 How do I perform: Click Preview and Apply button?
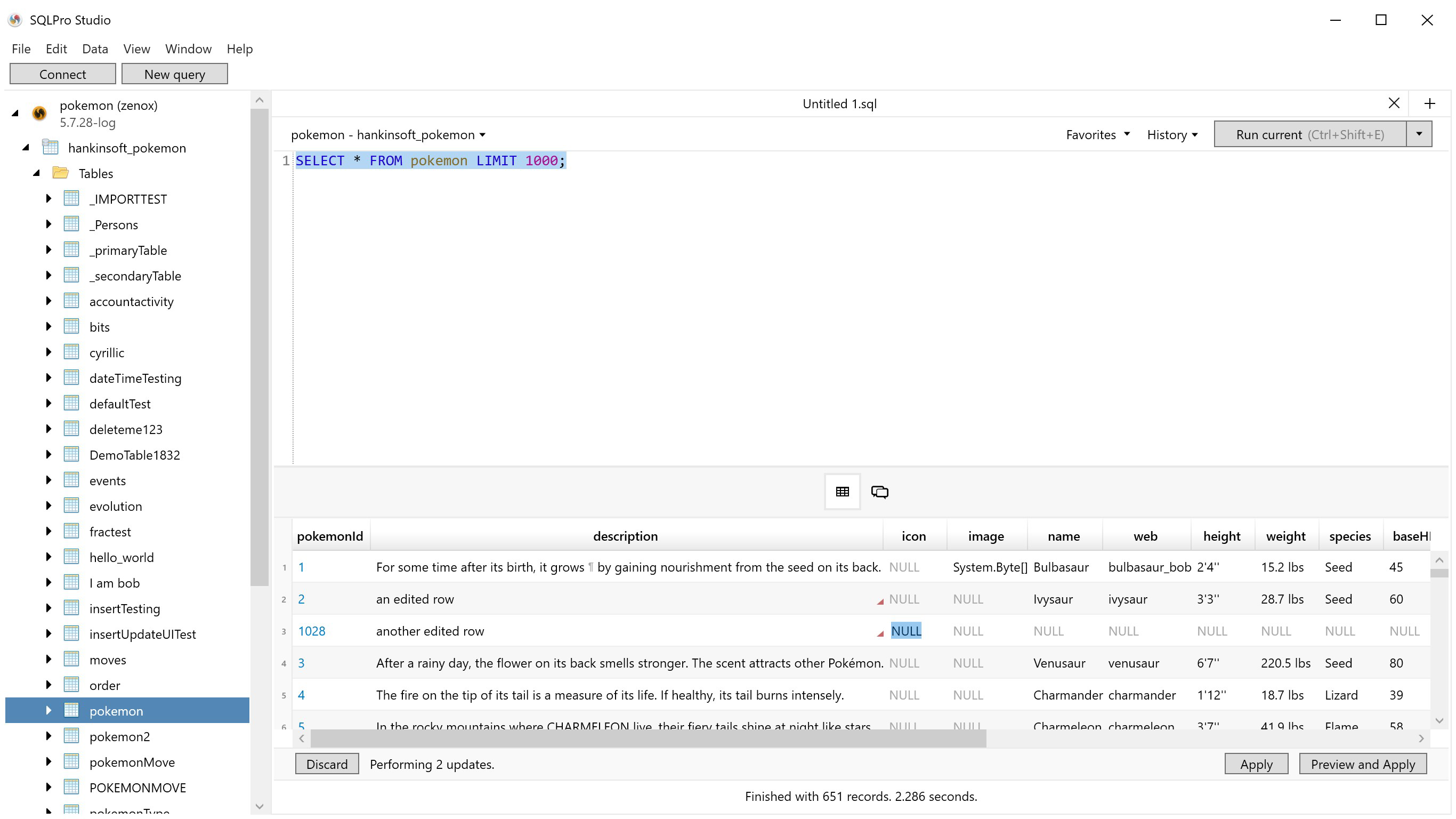pos(1363,764)
